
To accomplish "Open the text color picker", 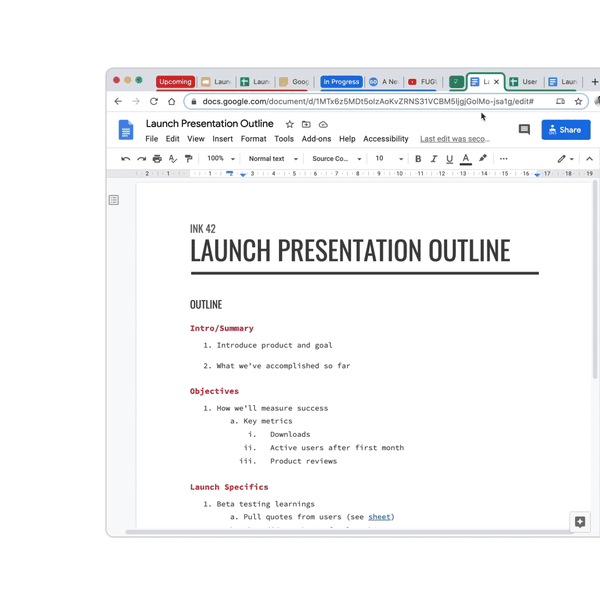I will 466,159.
